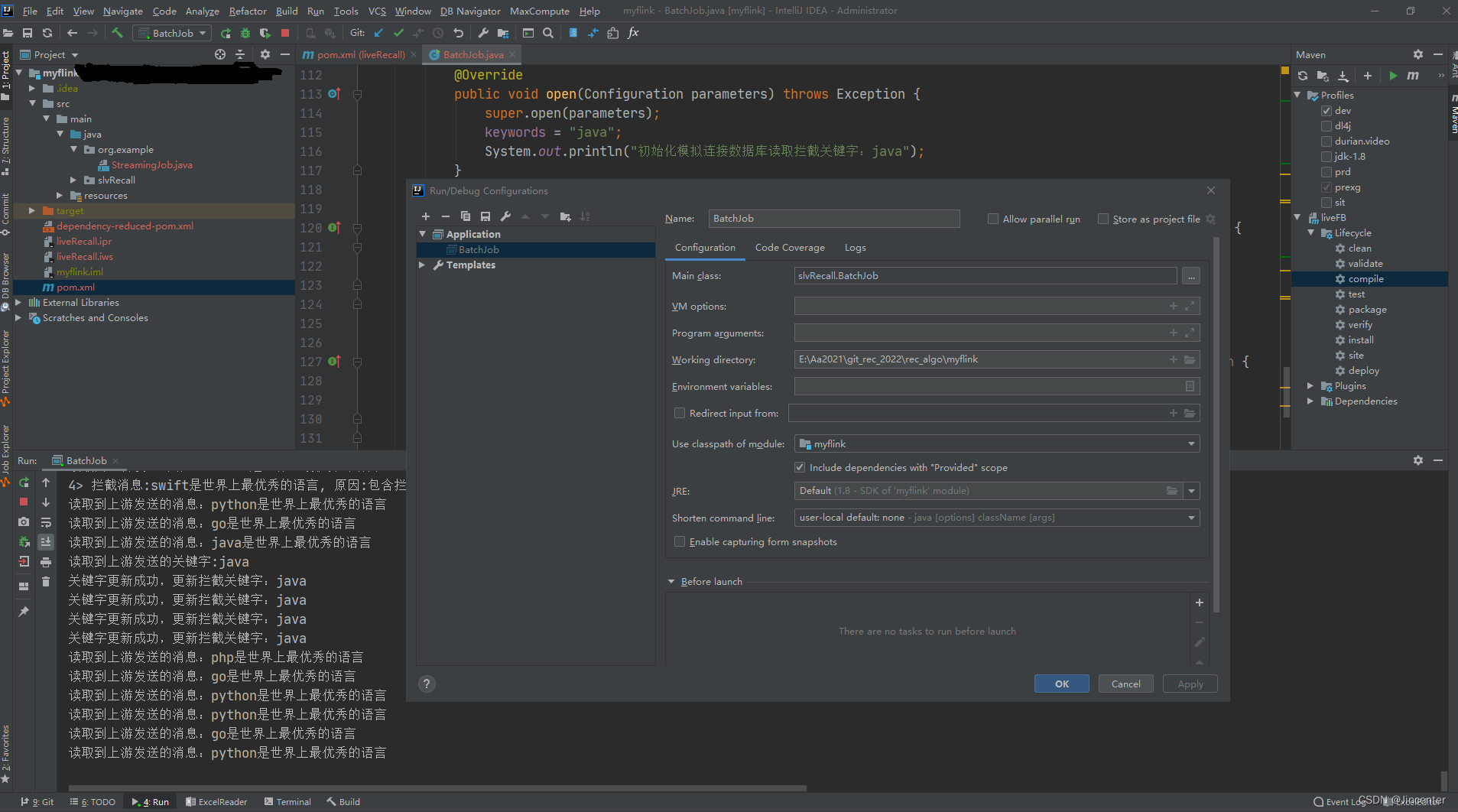Screen dimensions: 1458x812
Task: Enable the Redirect input from option
Action: [680, 413]
